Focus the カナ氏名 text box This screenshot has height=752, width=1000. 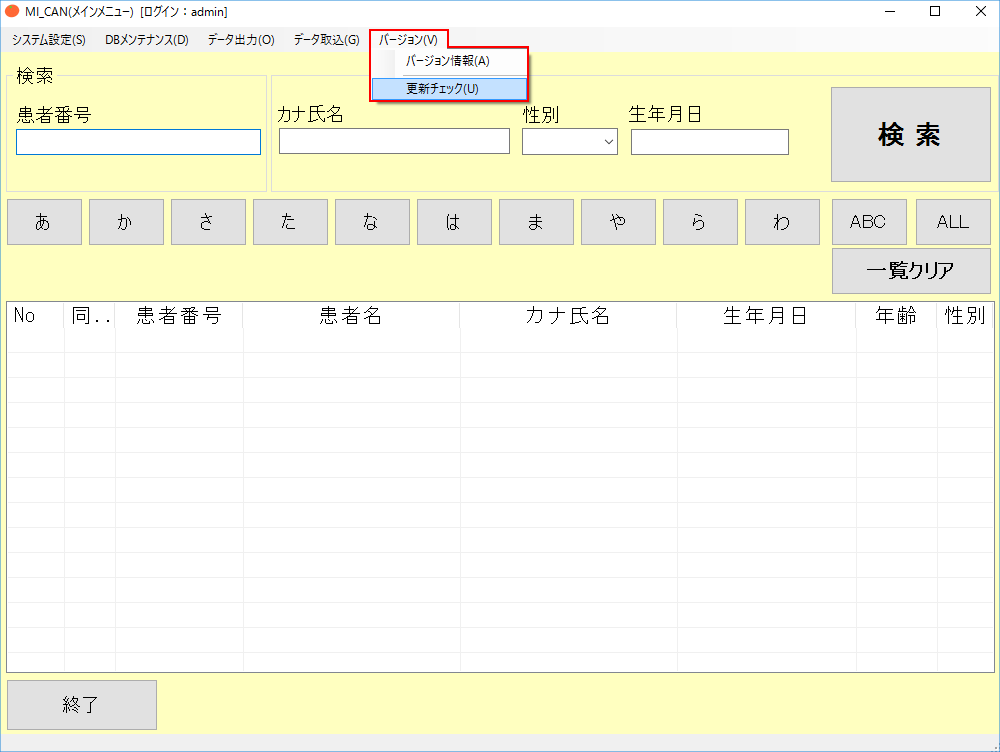394,142
